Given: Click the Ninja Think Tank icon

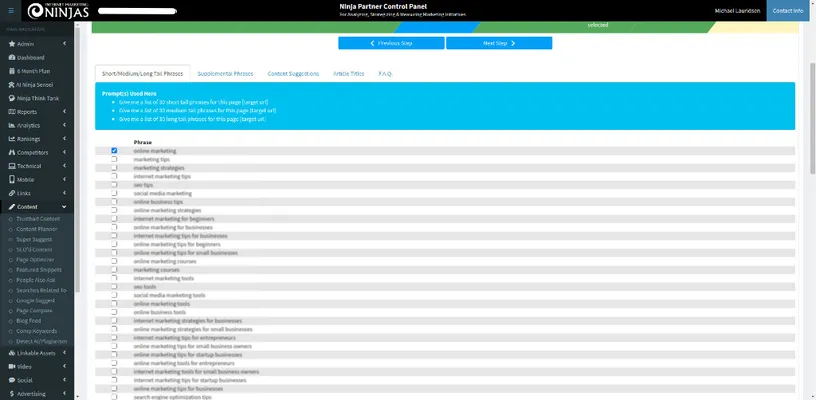Looking at the screenshot, I should pyautogui.click(x=11, y=98).
